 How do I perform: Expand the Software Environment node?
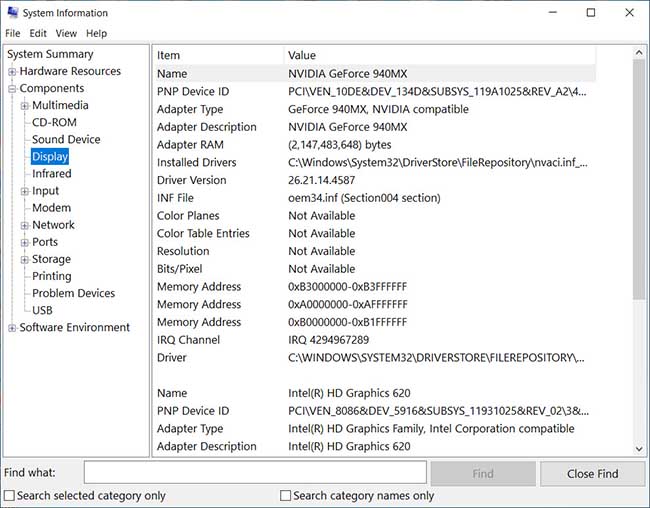pos(12,328)
